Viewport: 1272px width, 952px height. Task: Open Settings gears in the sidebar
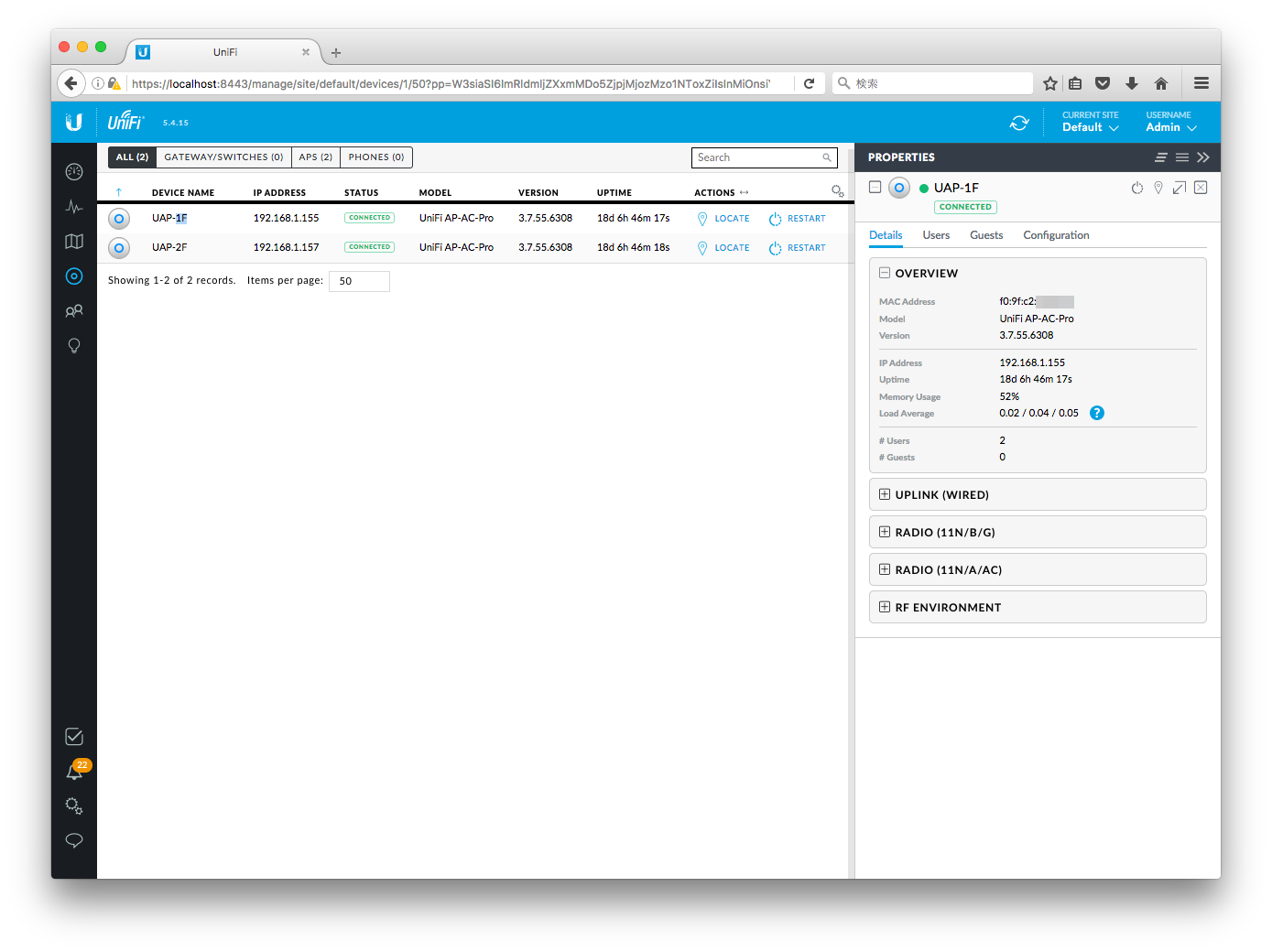pyautogui.click(x=74, y=806)
